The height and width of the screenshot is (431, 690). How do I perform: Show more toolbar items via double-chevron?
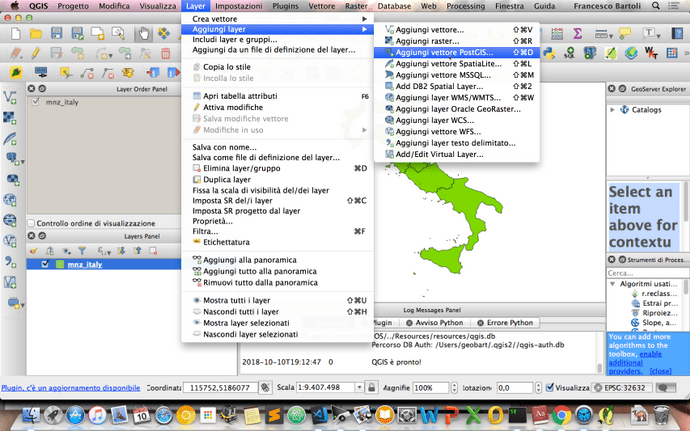(686, 53)
